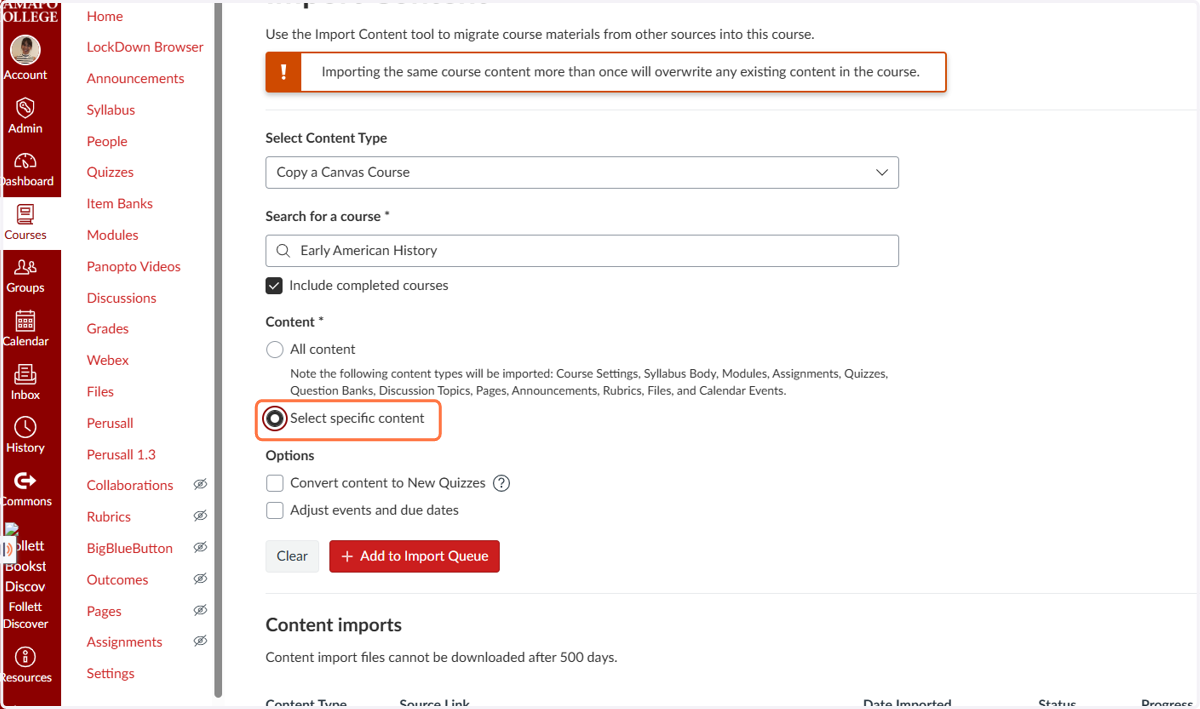Open Item Banks course link
This screenshot has width=1200, height=709.
point(120,203)
